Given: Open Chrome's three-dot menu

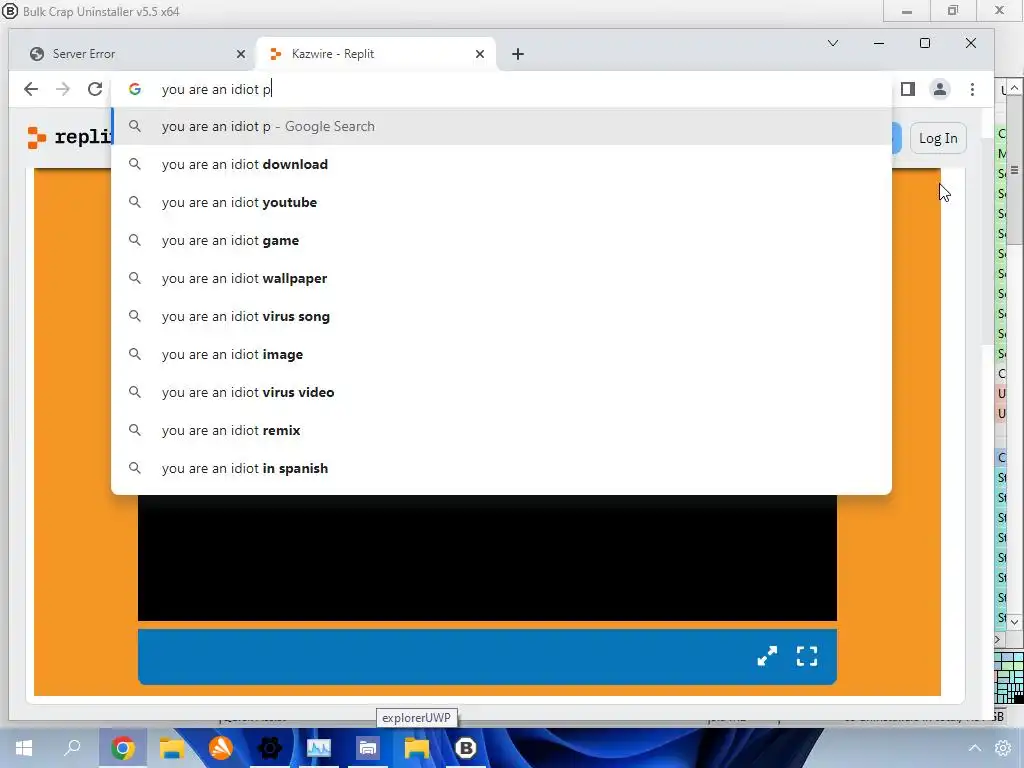Looking at the screenshot, I should (972, 89).
